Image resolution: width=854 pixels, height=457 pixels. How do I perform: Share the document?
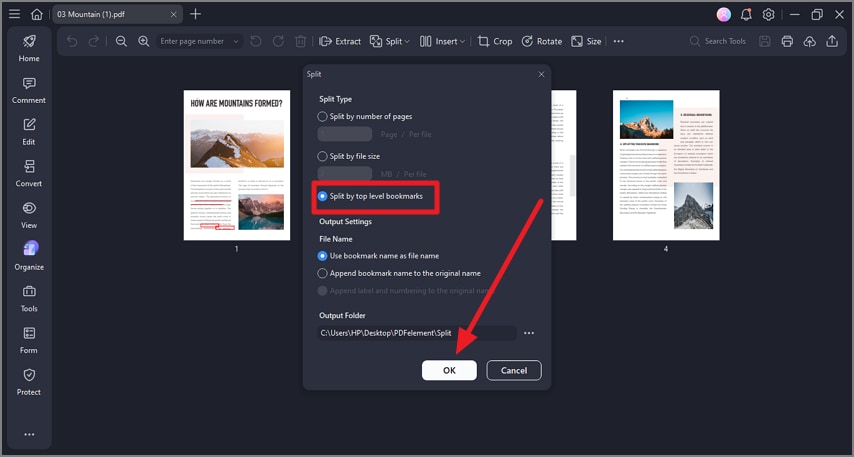click(832, 41)
